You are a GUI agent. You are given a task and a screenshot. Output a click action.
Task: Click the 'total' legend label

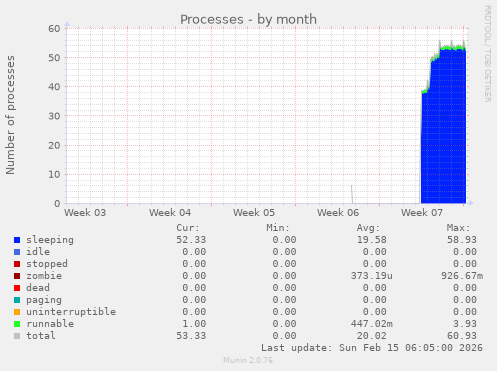tap(41, 336)
